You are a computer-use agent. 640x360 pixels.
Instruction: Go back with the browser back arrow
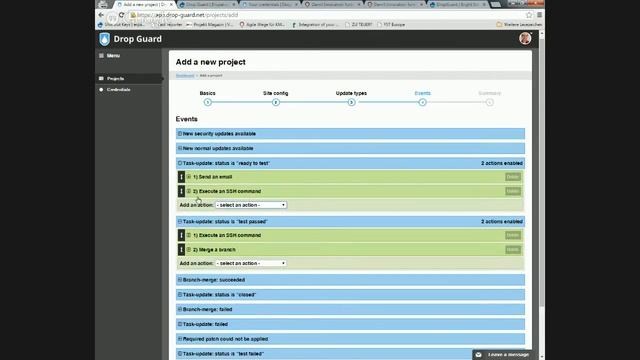tap(101, 15)
